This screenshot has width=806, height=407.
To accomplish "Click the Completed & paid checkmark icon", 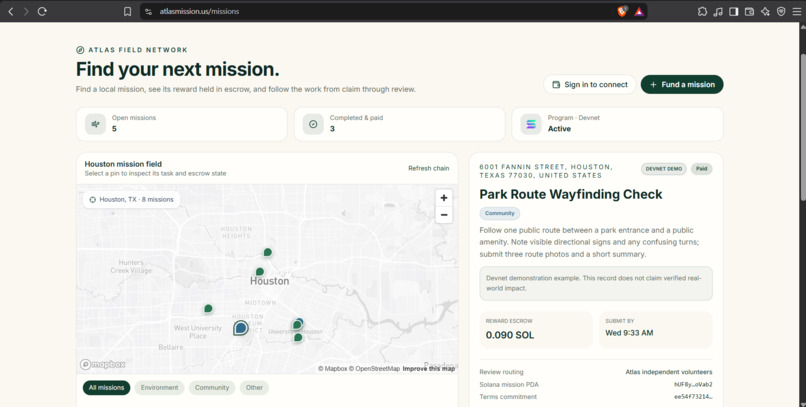I will pyautogui.click(x=313, y=124).
